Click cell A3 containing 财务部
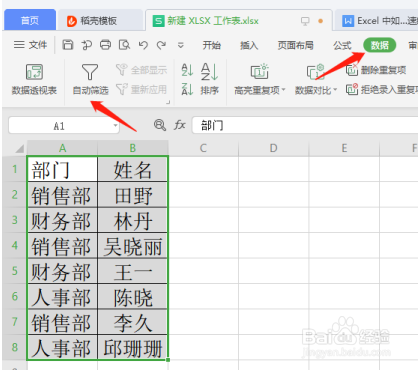 point(62,220)
